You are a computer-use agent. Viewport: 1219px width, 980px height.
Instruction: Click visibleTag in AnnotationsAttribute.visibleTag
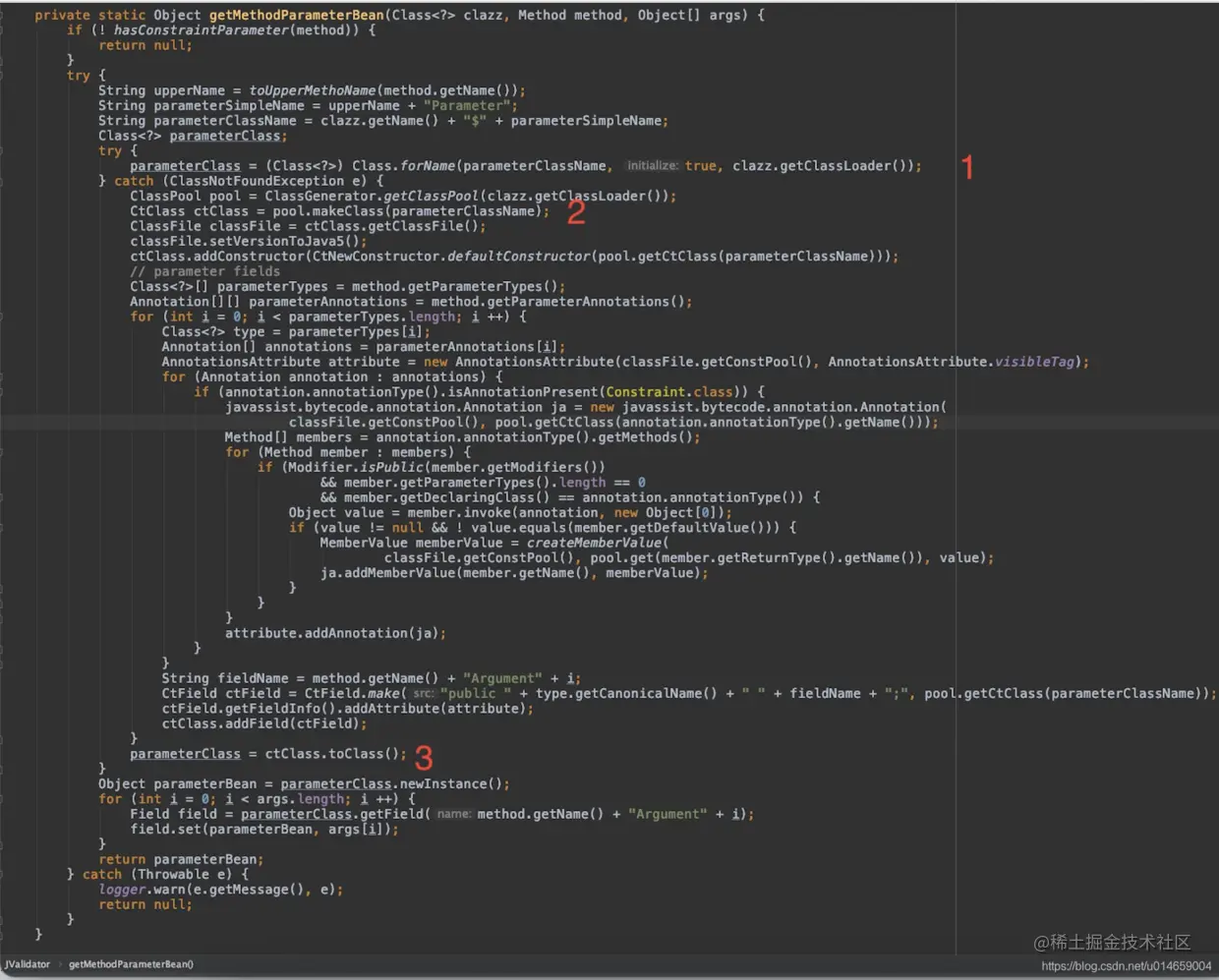click(1034, 362)
